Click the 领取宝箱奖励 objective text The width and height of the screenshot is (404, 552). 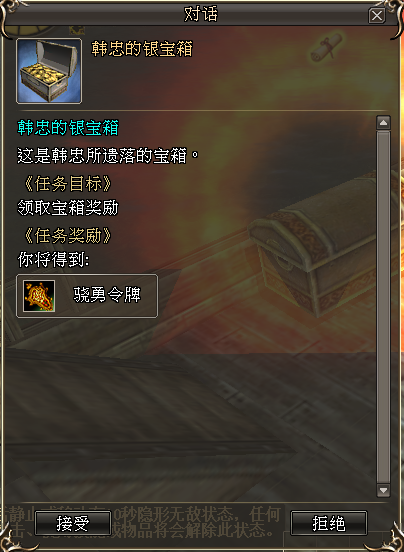point(68,208)
